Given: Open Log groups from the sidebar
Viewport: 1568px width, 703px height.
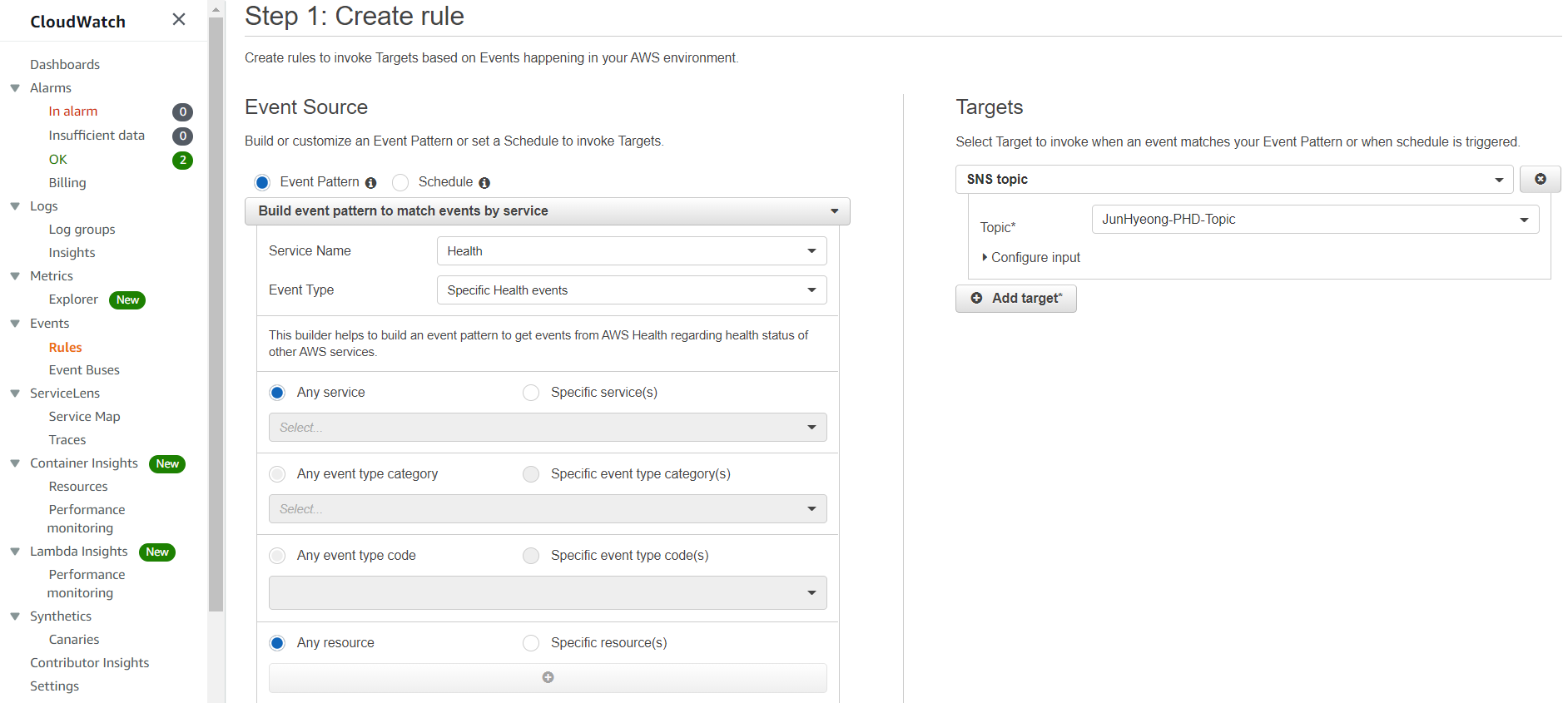Looking at the screenshot, I should pos(82,230).
